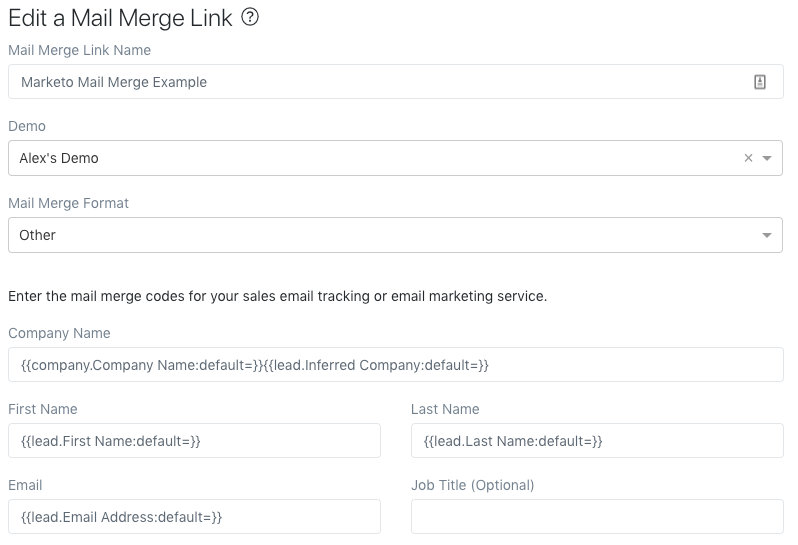The width and height of the screenshot is (798, 545).
Task: Expand the Mail Merge Format dropdown arrow
Action: tap(767, 235)
